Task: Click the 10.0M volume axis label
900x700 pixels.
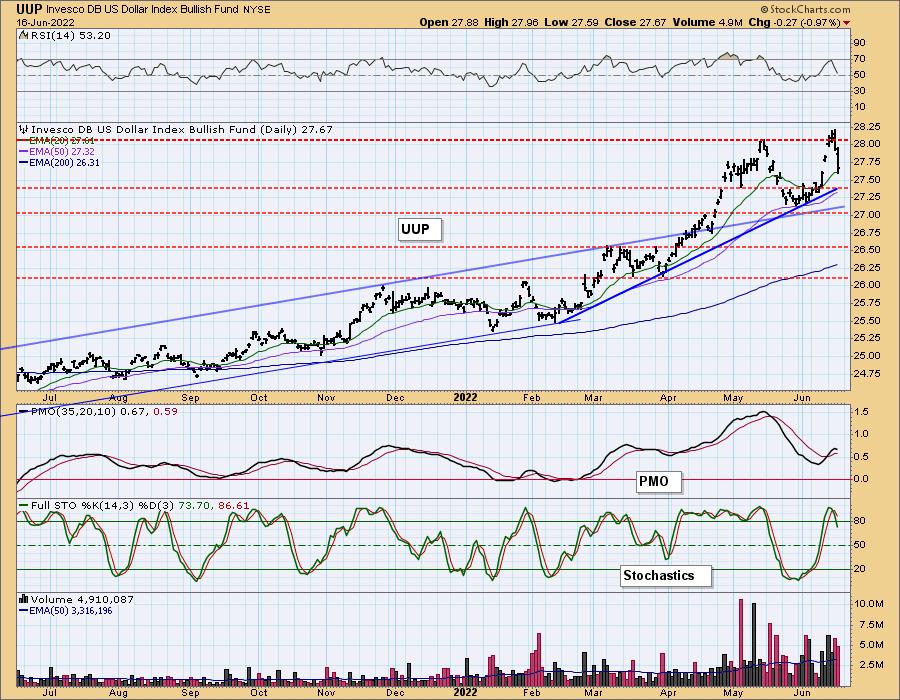Action: (868, 604)
